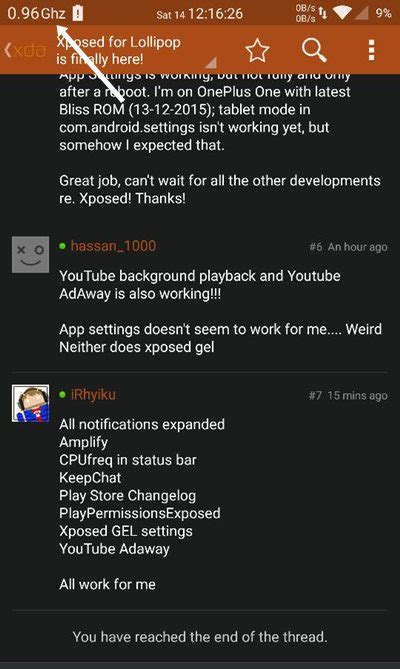The width and height of the screenshot is (400, 669).
Task: Select post number #6
Action: coord(316,247)
